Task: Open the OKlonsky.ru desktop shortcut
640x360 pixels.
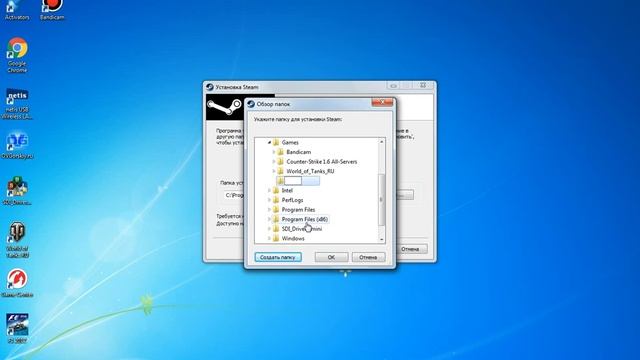Action: coord(17,145)
